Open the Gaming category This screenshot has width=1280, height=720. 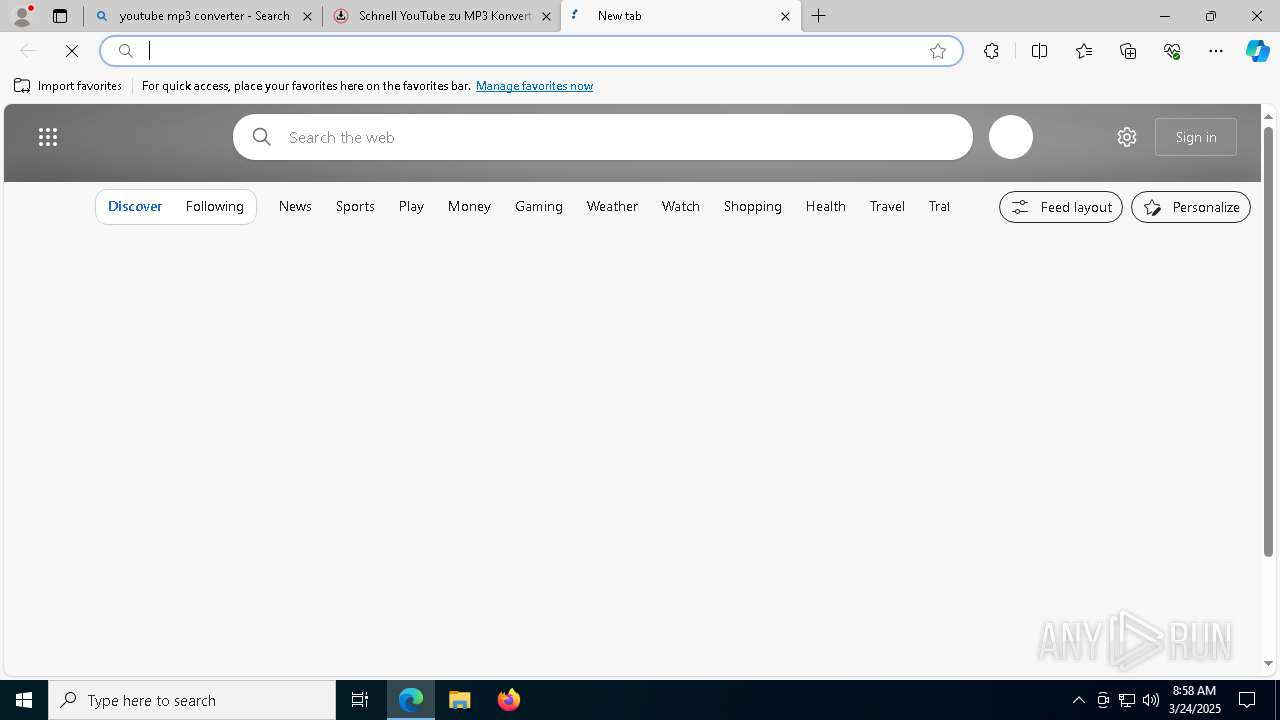pos(539,206)
